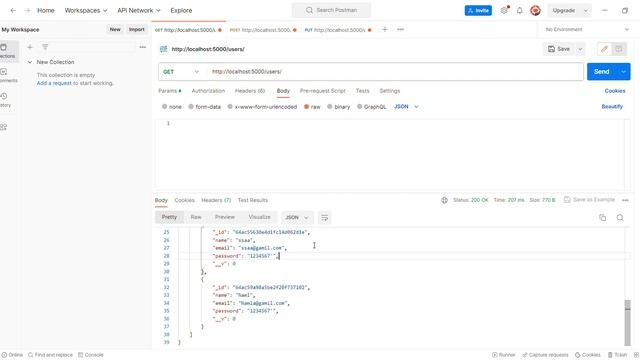Viewport: 640px width, 360px height.
Task: Select the raw body type radio
Action: coord(306,107)
